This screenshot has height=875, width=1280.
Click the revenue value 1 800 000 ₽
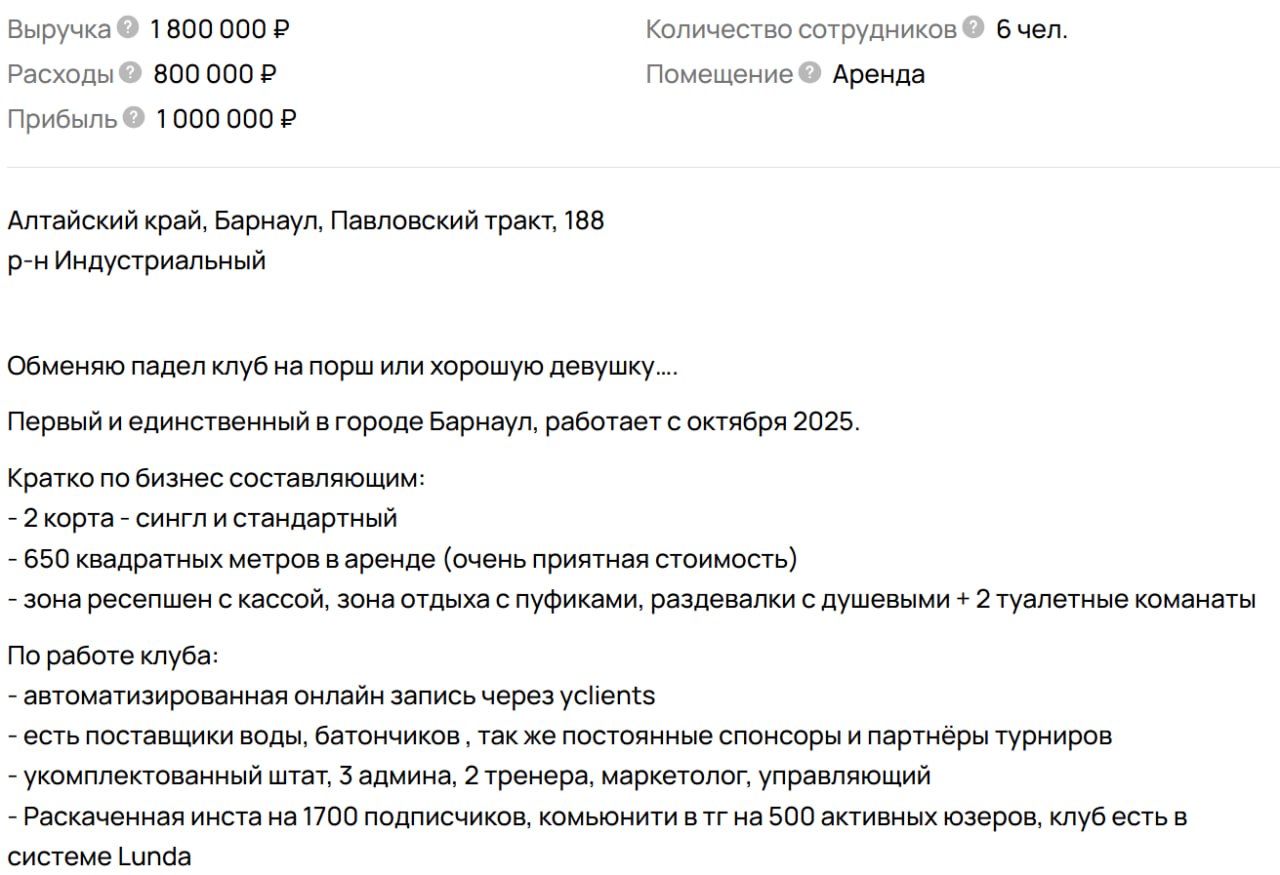coord(219,30)
